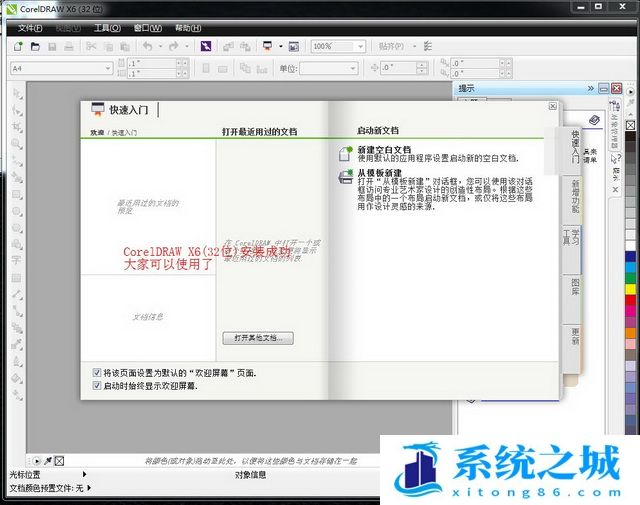Open the Window menu
The height and width of the screenshot is (505, 640).
point(148,28)
